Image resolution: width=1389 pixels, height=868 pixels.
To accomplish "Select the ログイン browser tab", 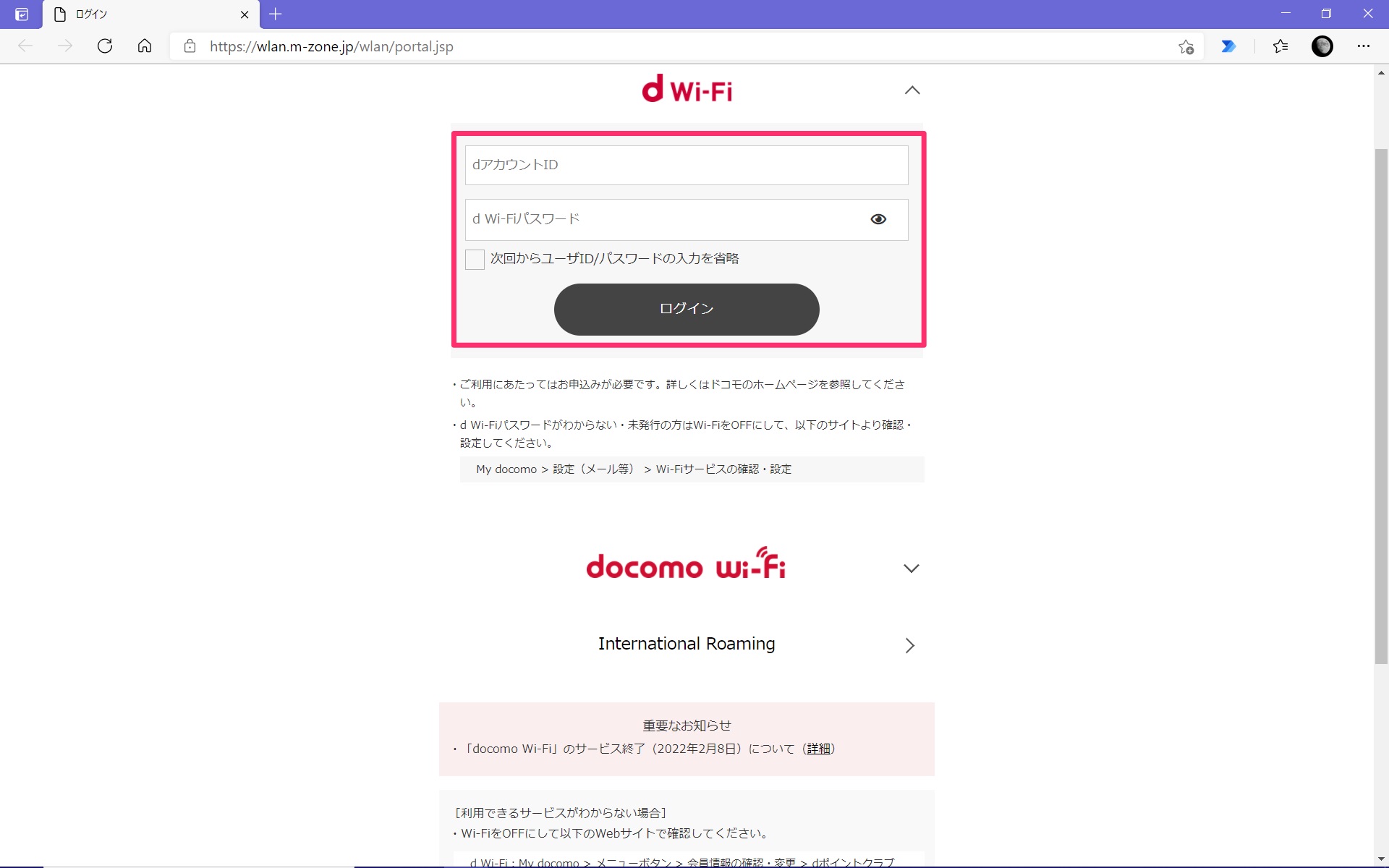I will pyautogui.click(x=151, y=14).
